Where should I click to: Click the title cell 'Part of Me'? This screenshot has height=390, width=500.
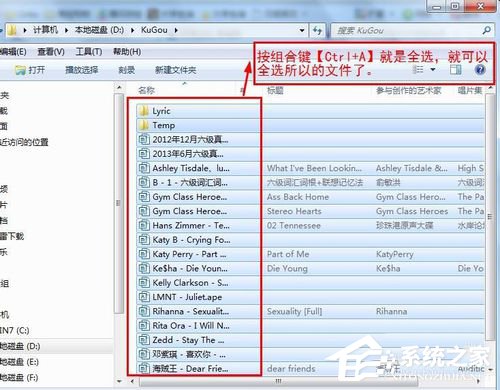[288, 254]
